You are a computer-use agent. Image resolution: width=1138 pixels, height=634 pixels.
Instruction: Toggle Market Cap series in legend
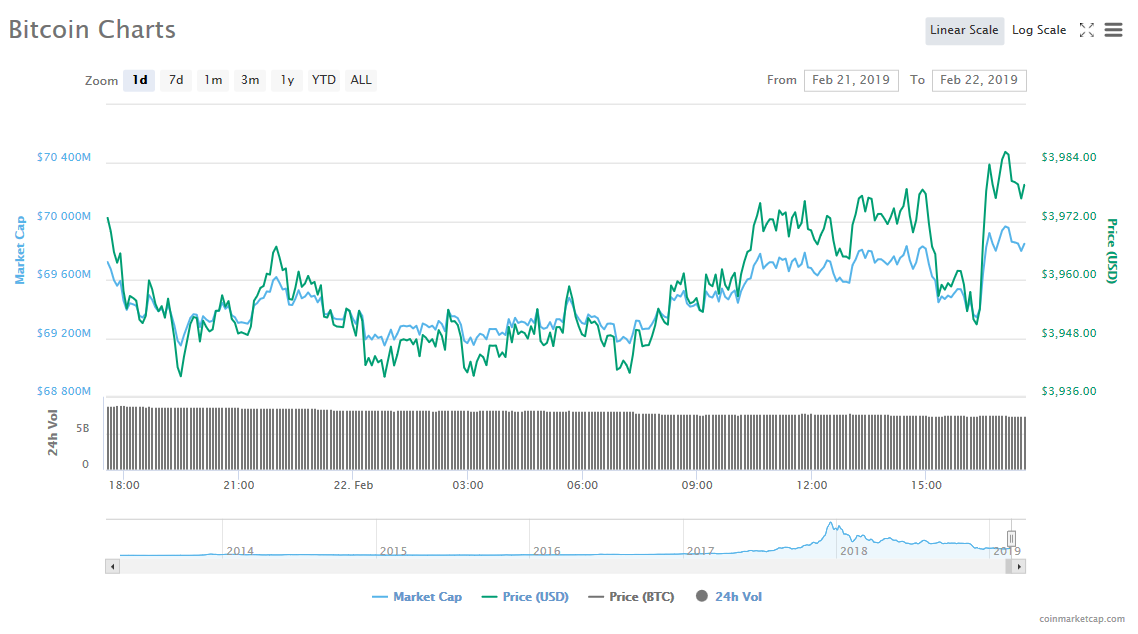[x=417, y=597]
